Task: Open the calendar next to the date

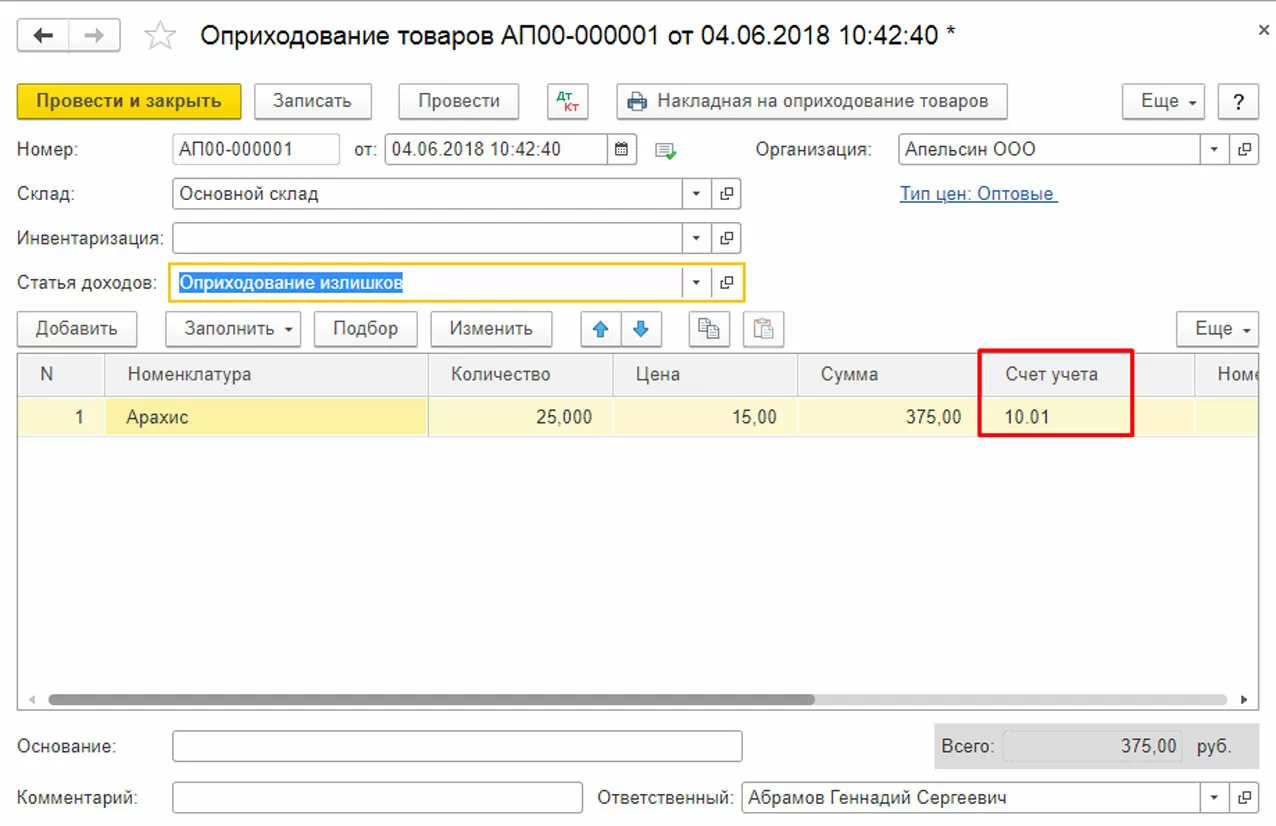Action: [x=621, y=150]
